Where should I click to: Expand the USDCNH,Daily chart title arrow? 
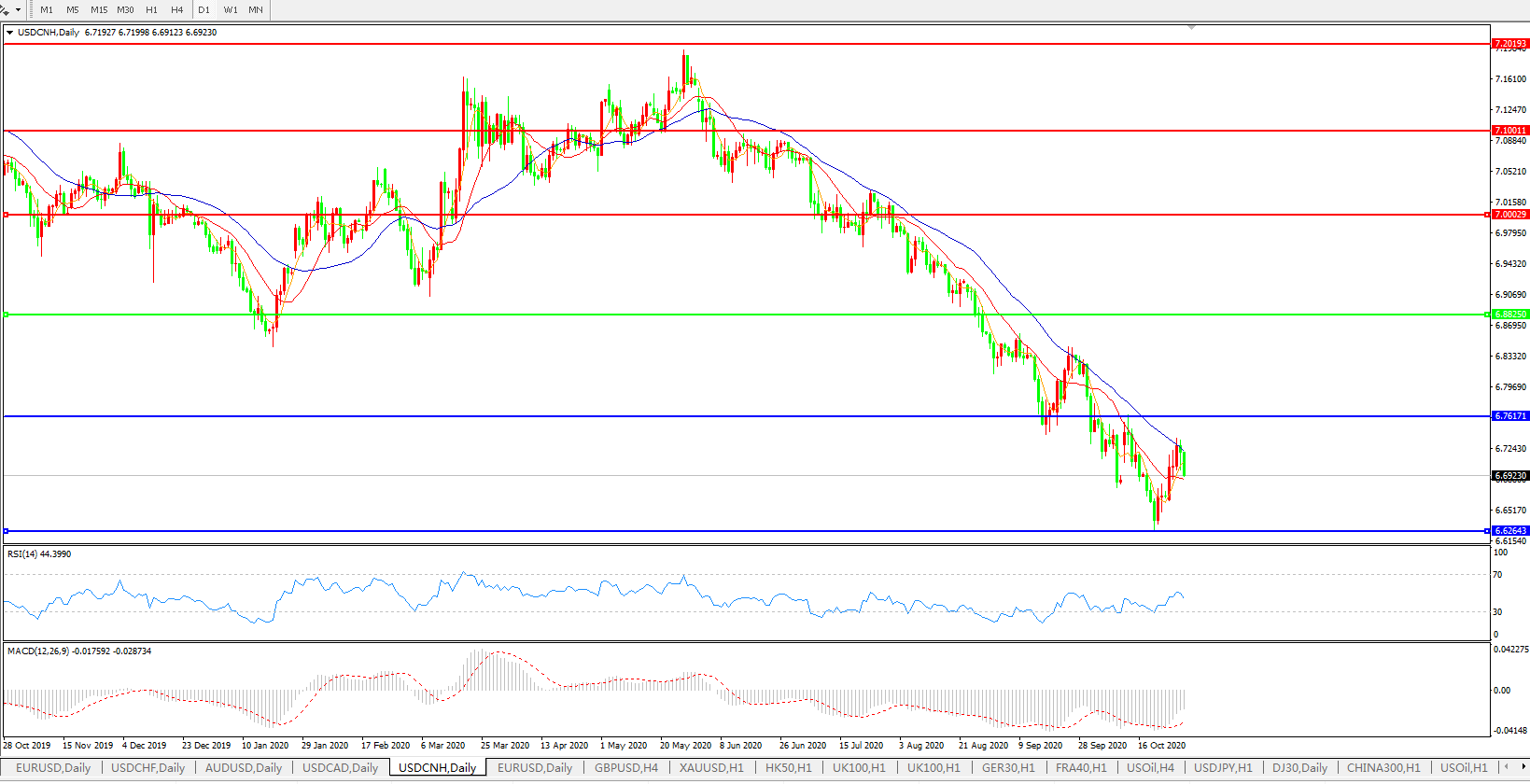coord(9,33)
